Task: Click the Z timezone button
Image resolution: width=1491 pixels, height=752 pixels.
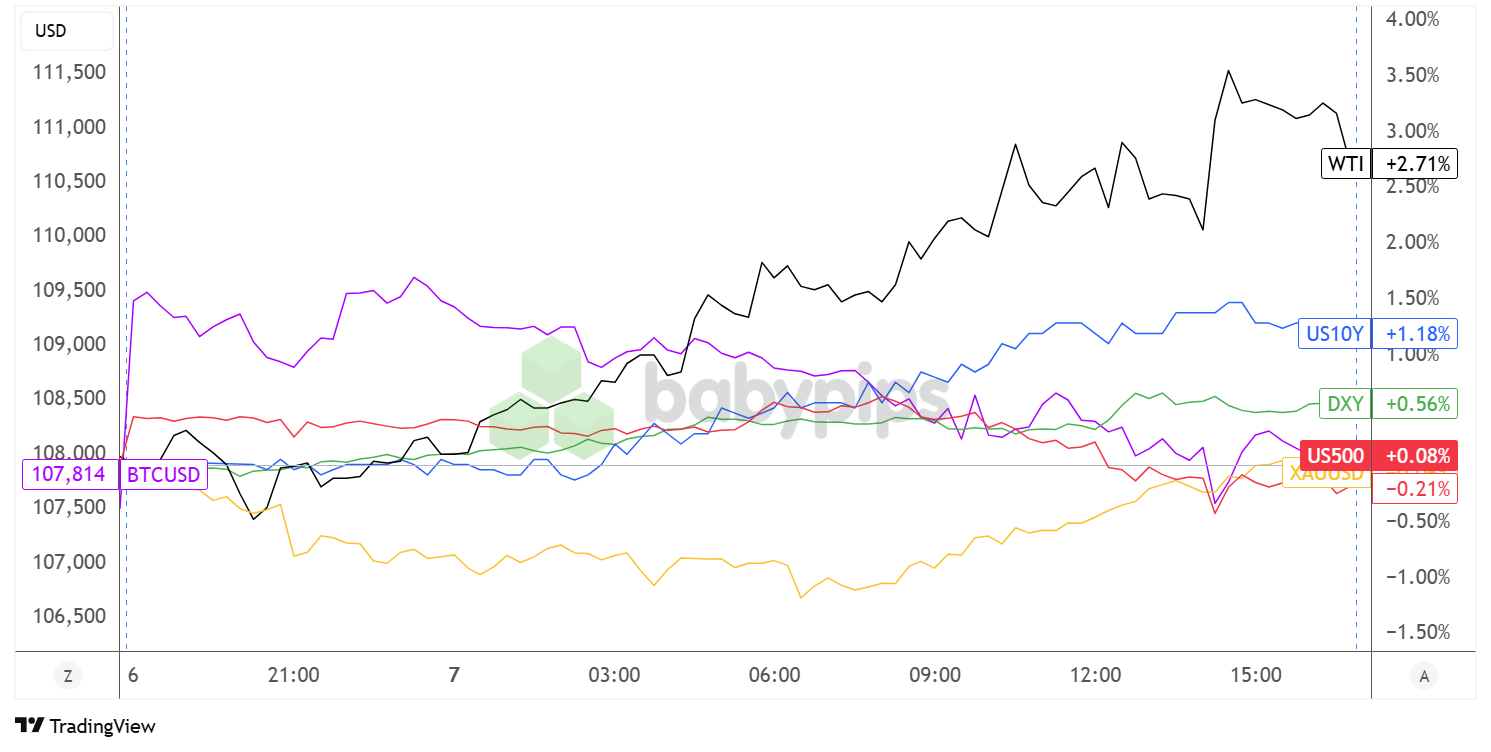Action: coord(68,676)
